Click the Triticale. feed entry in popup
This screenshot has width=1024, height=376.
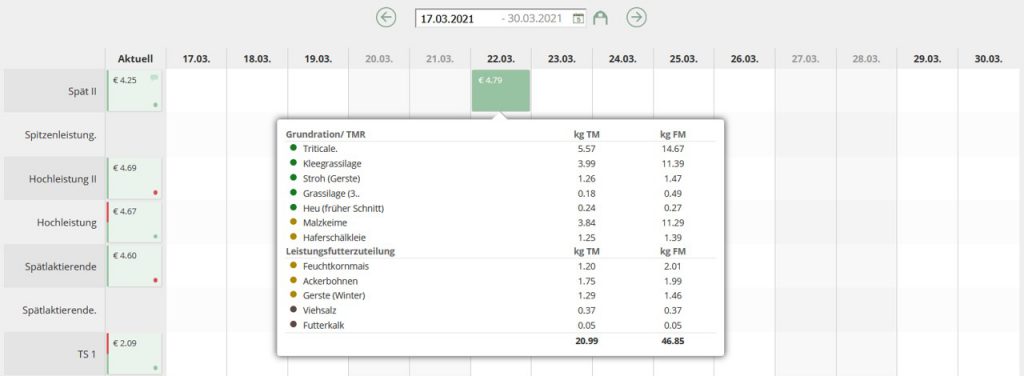(321, 149)
